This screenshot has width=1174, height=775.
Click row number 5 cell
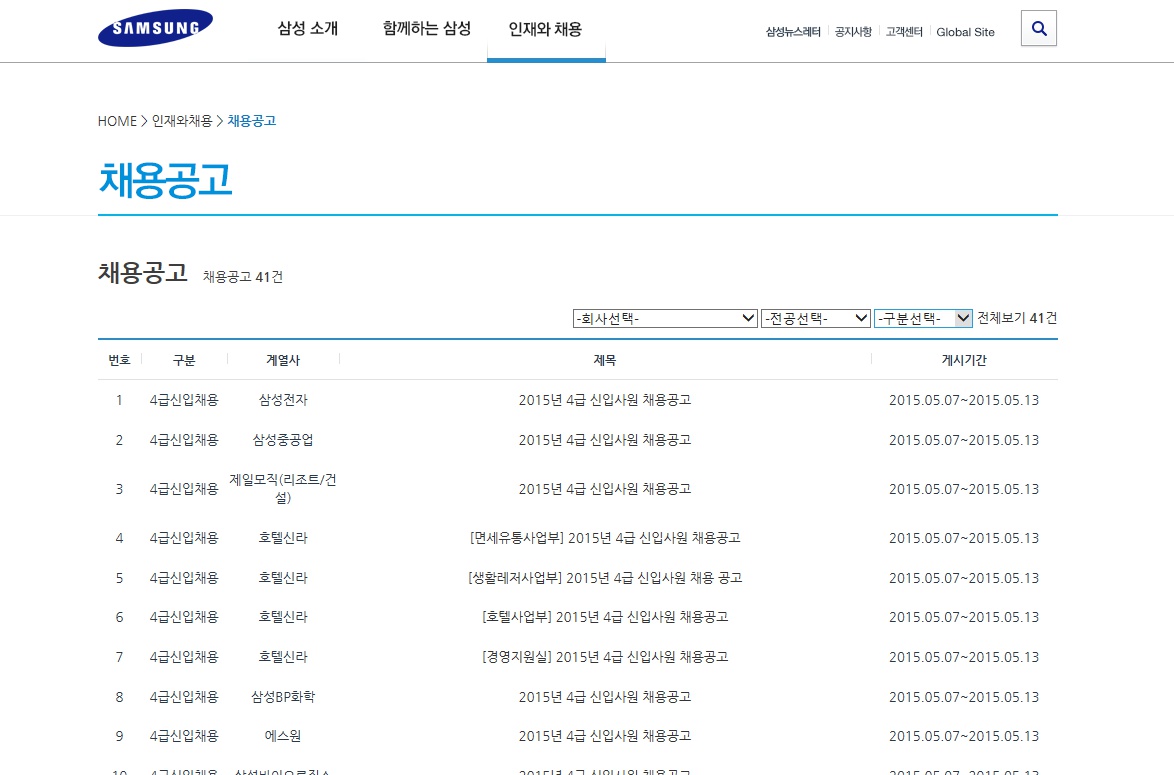(119, 577)
